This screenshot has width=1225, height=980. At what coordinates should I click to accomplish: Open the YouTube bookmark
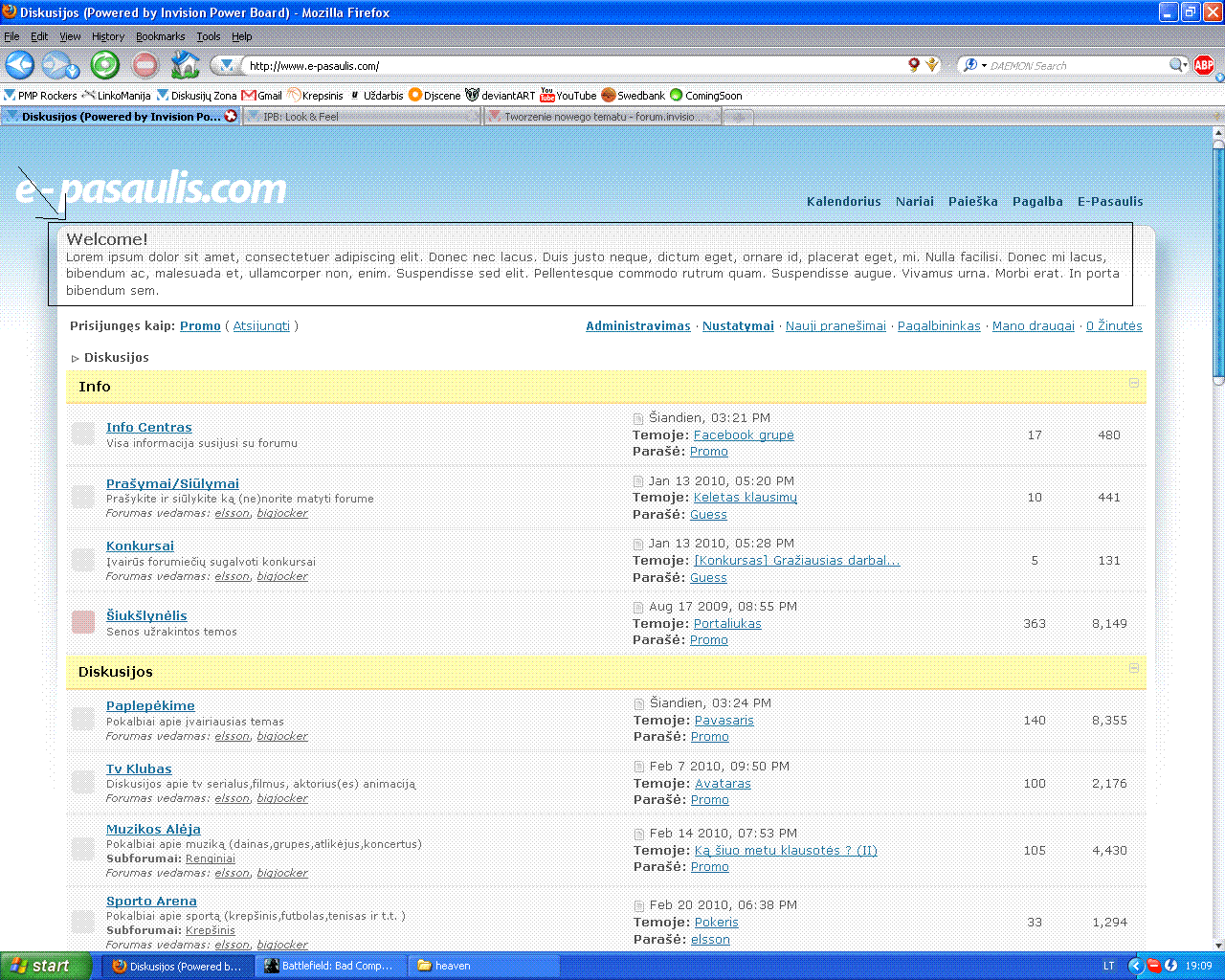pos(568,96)
